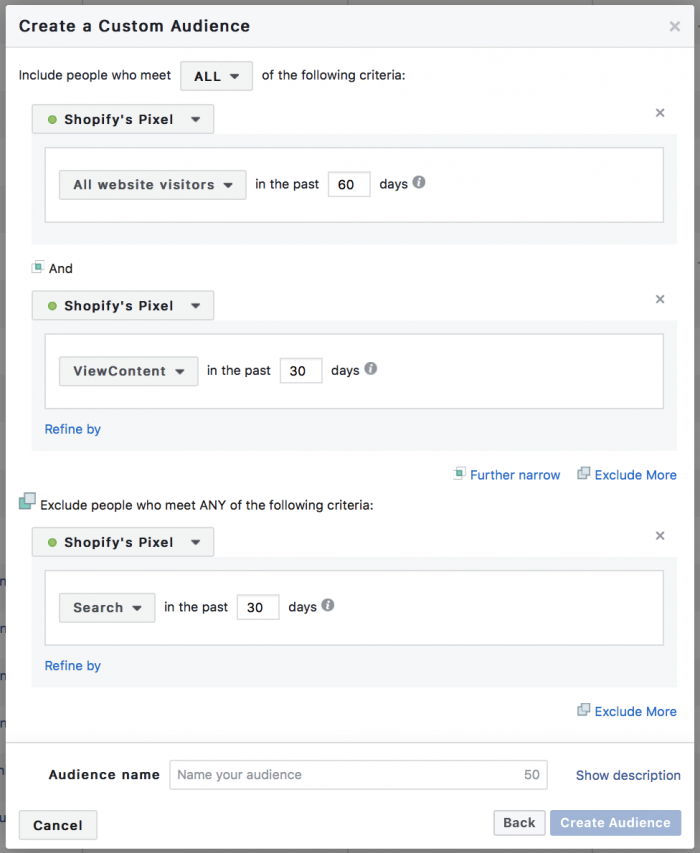Click Refine by under ViewContent

click(73, 429)
